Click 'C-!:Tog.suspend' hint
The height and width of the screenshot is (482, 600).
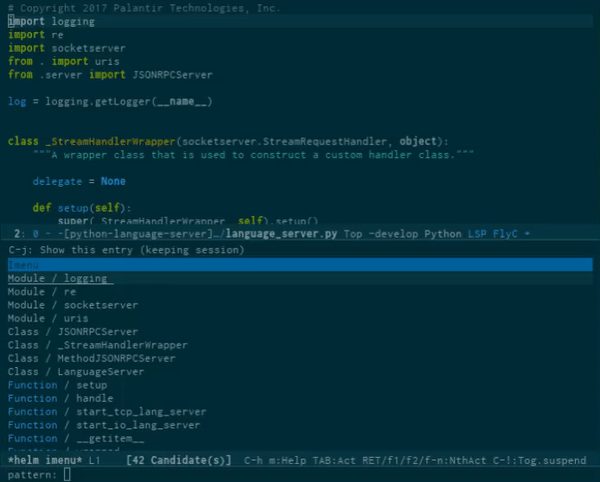tap(540, 460)
